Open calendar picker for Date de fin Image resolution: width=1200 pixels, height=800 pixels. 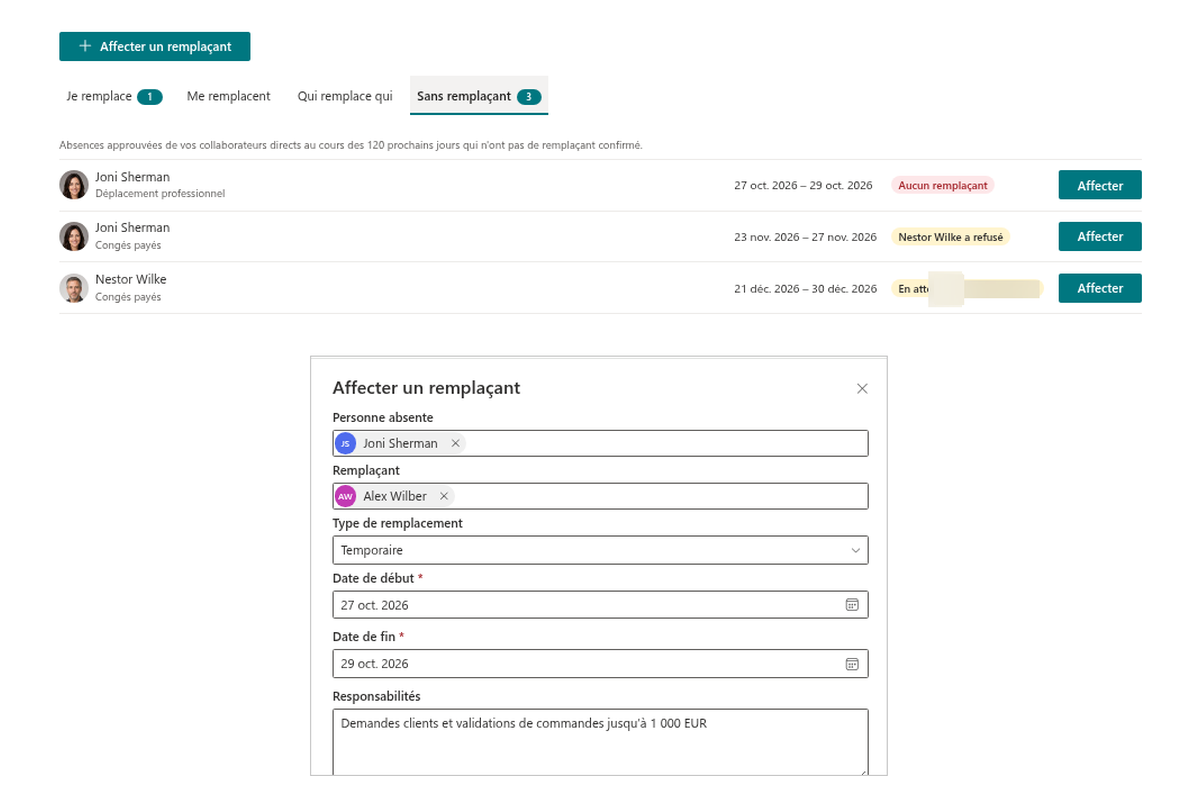point(852,663)
